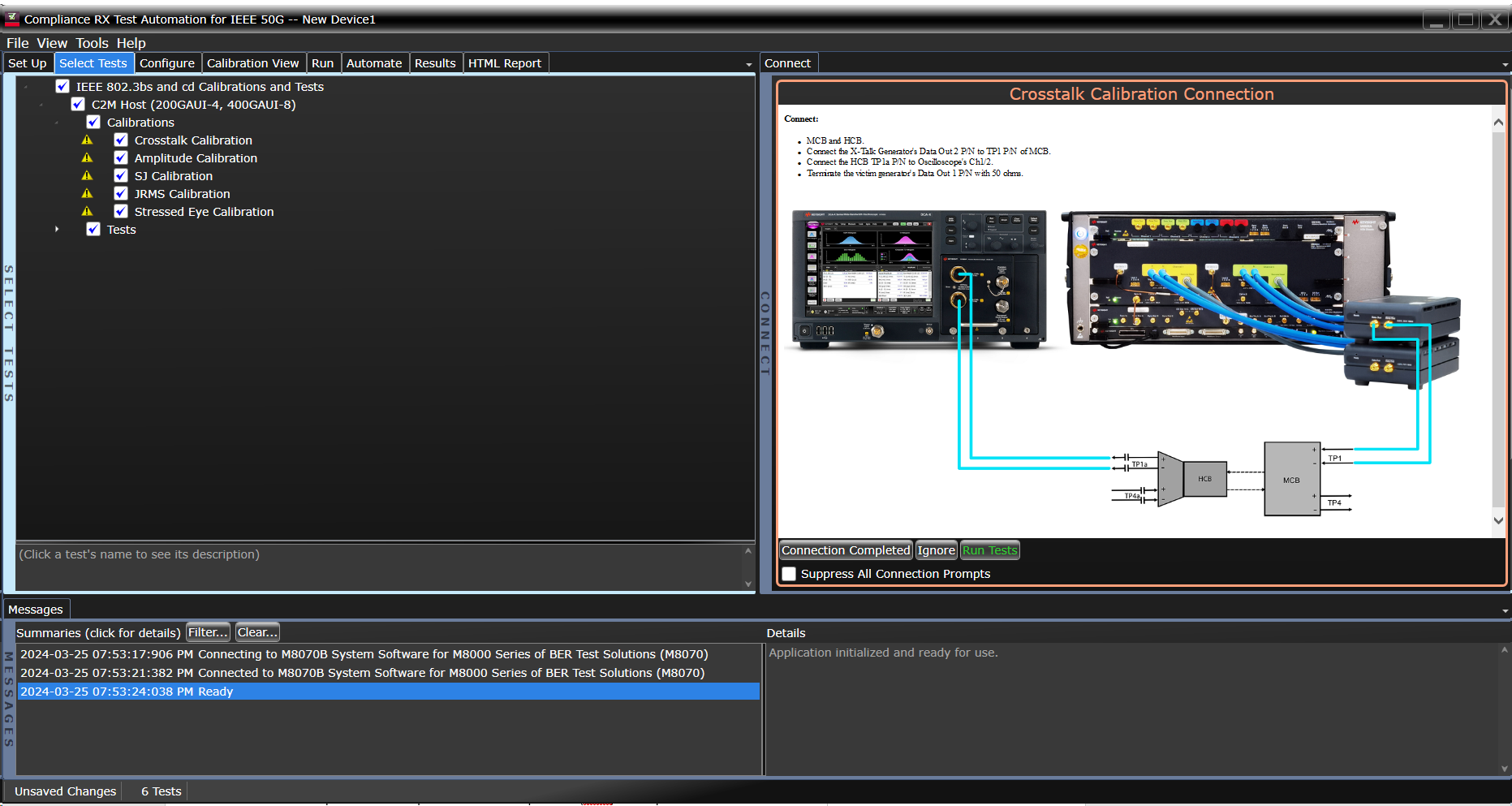The image size is (1512, 806).
Task: Open the tab list dropdown arrow
Action: pyautogui.click(x=748, y=64)
